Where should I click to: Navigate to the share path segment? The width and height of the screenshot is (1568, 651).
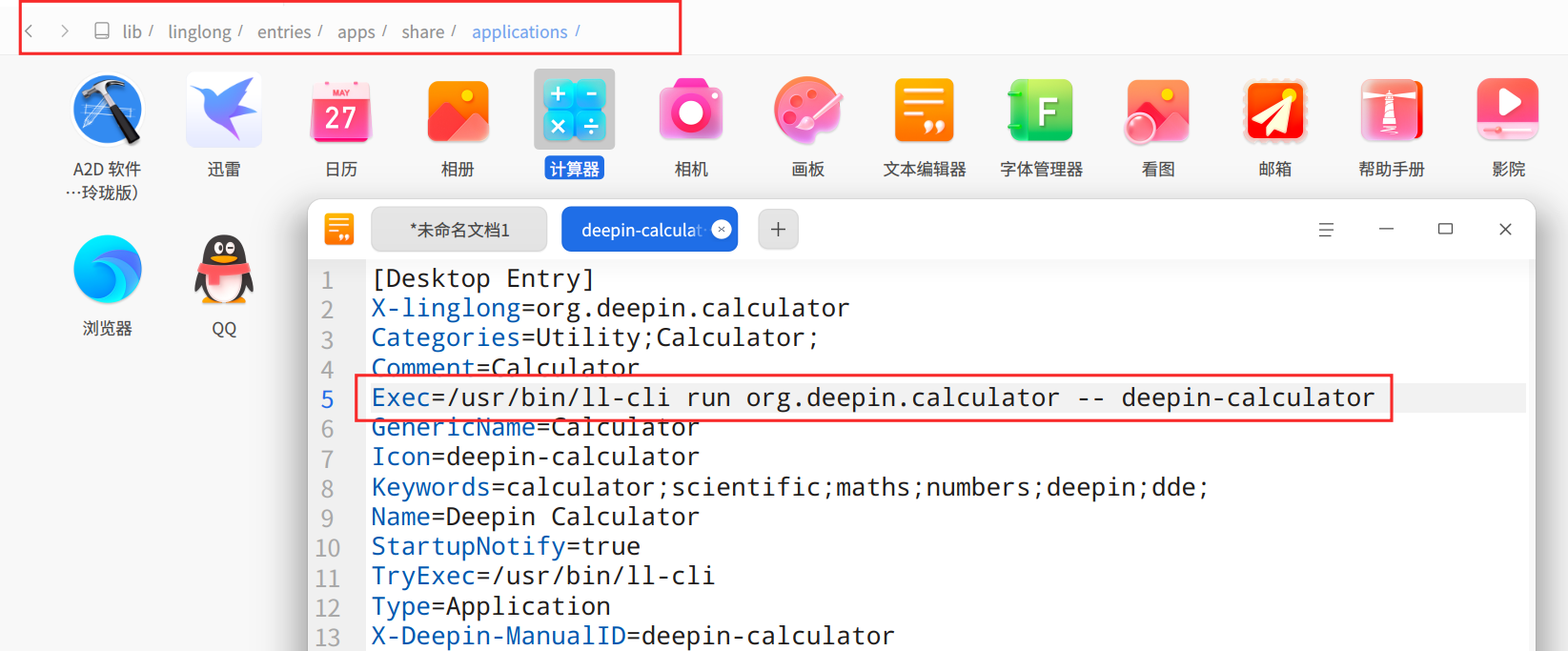[423, 32]
